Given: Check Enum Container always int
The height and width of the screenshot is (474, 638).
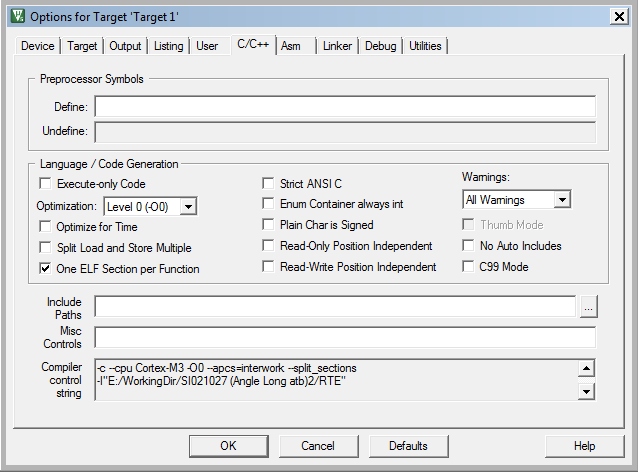Looking at the screenshot, I should tap(268, 203).
